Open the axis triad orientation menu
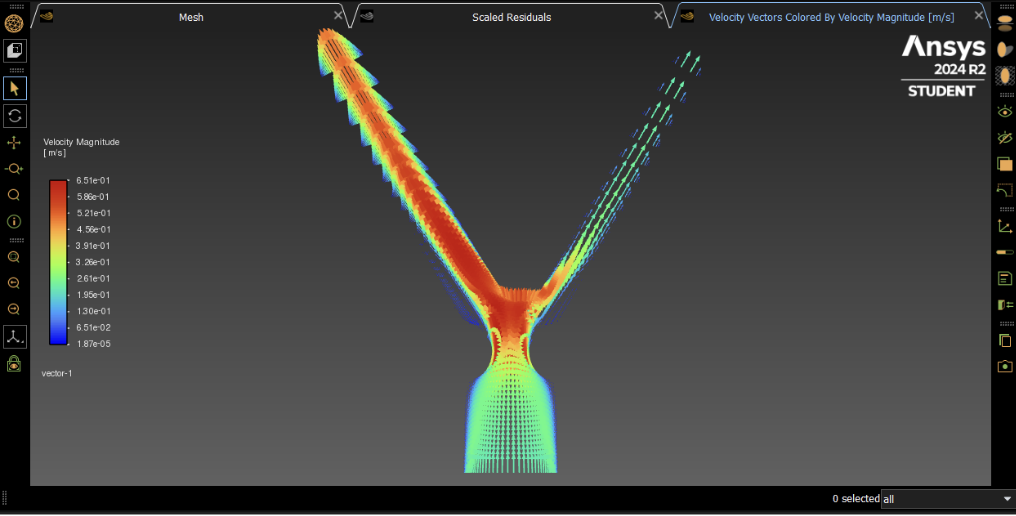Screen dimensions: 1016x516 point(14,336)
